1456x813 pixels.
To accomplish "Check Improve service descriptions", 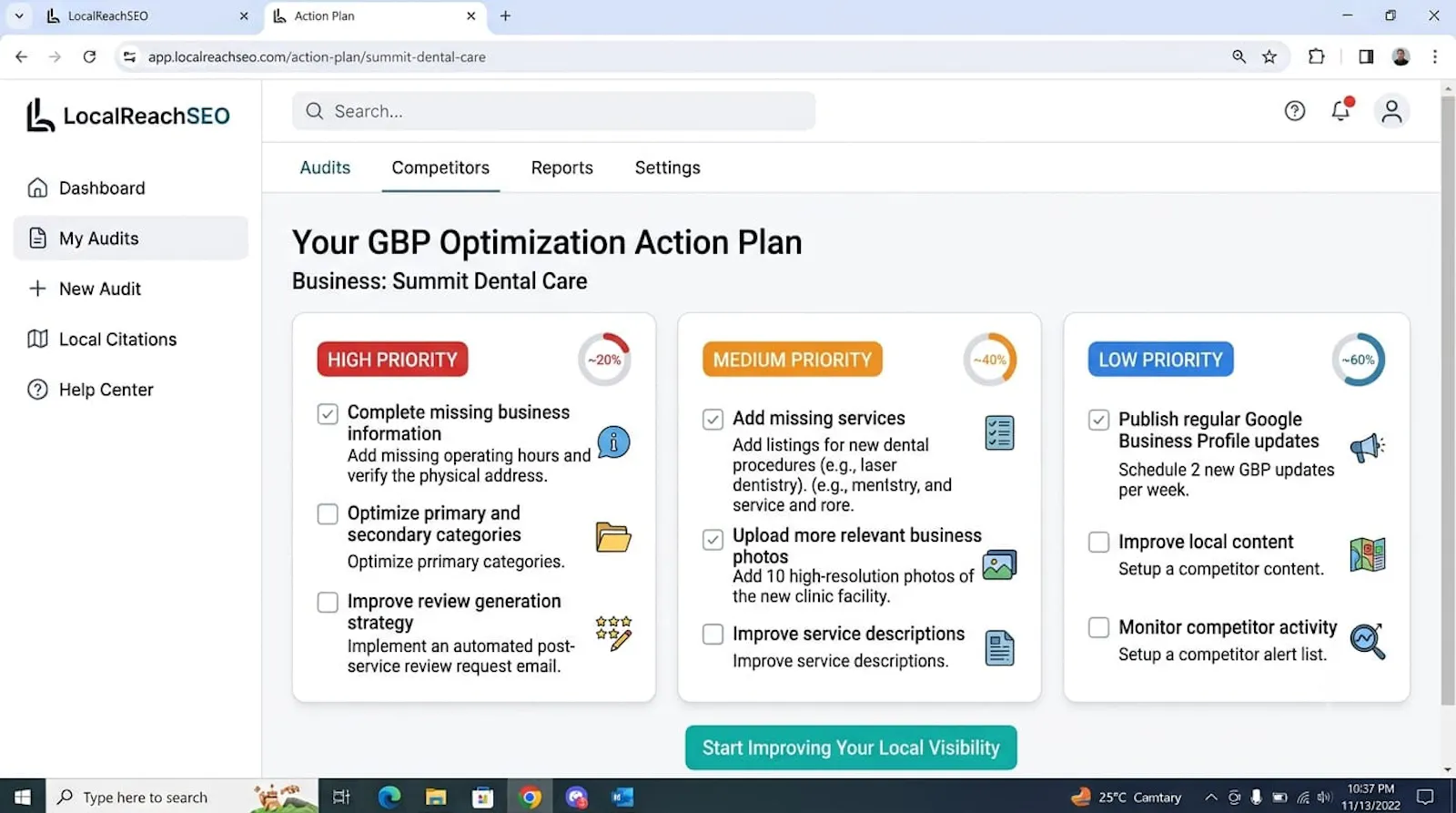I will click(713, 635).
